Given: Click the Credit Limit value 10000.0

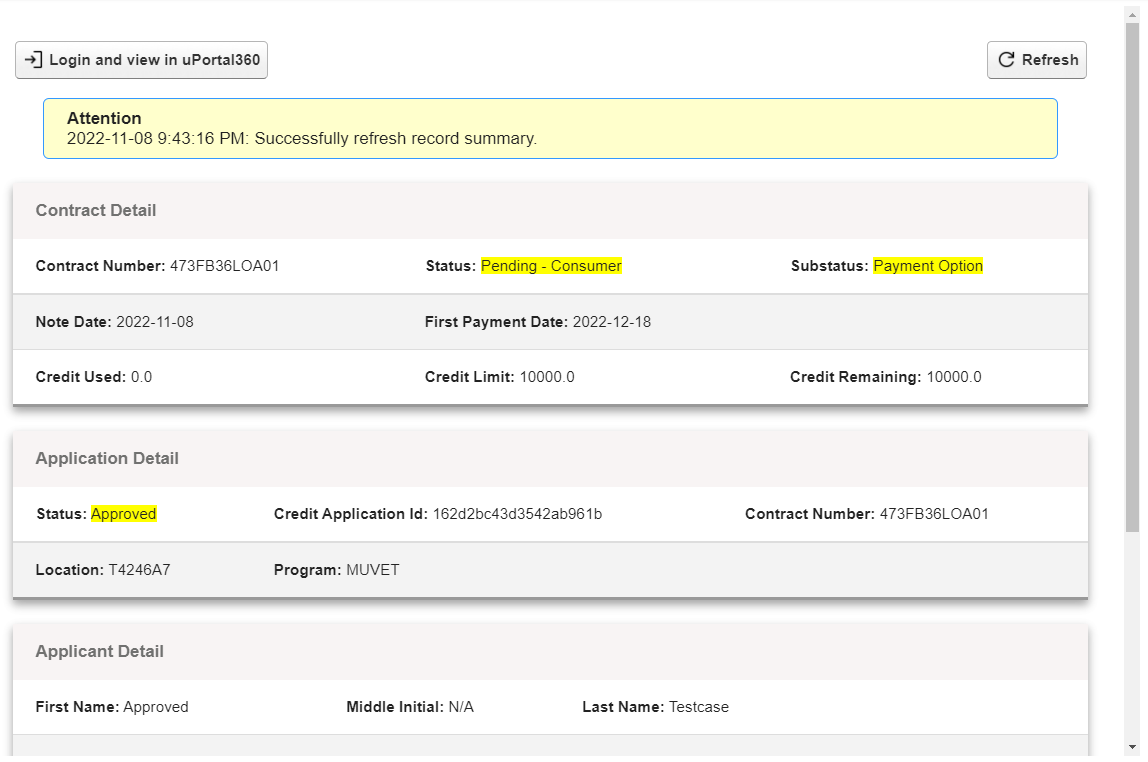Looking at the screenshot, I should coord(547,377).
